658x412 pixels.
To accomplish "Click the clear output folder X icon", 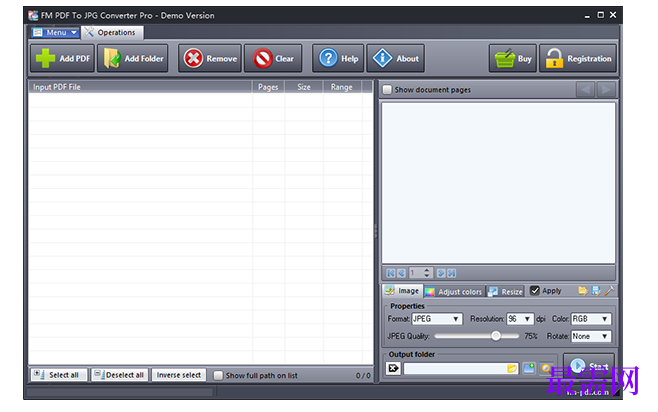I will (x=393, y=368).
